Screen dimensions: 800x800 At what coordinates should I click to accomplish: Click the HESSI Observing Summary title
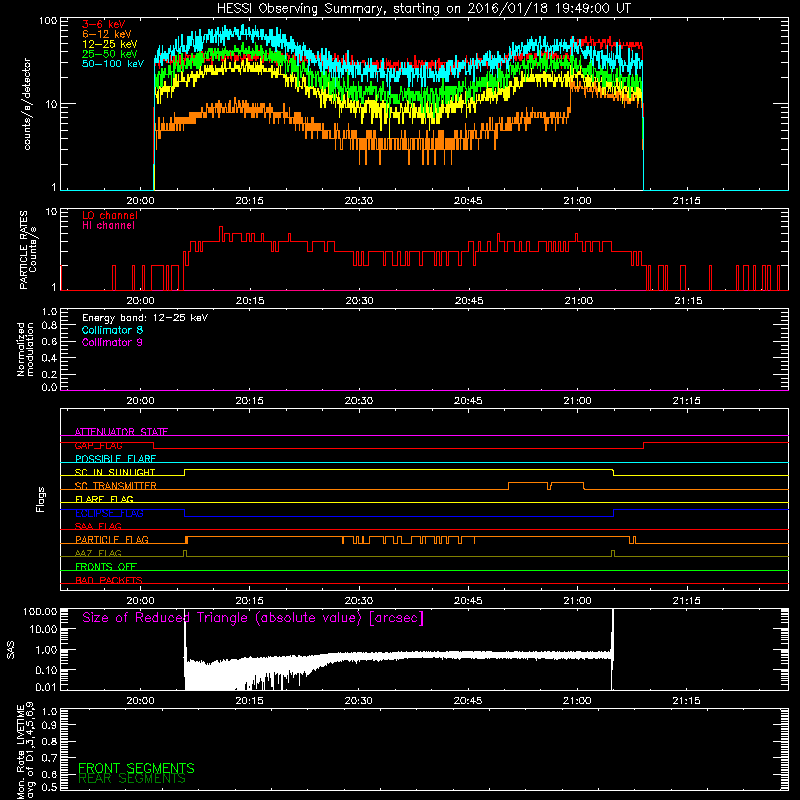[423, 8]
